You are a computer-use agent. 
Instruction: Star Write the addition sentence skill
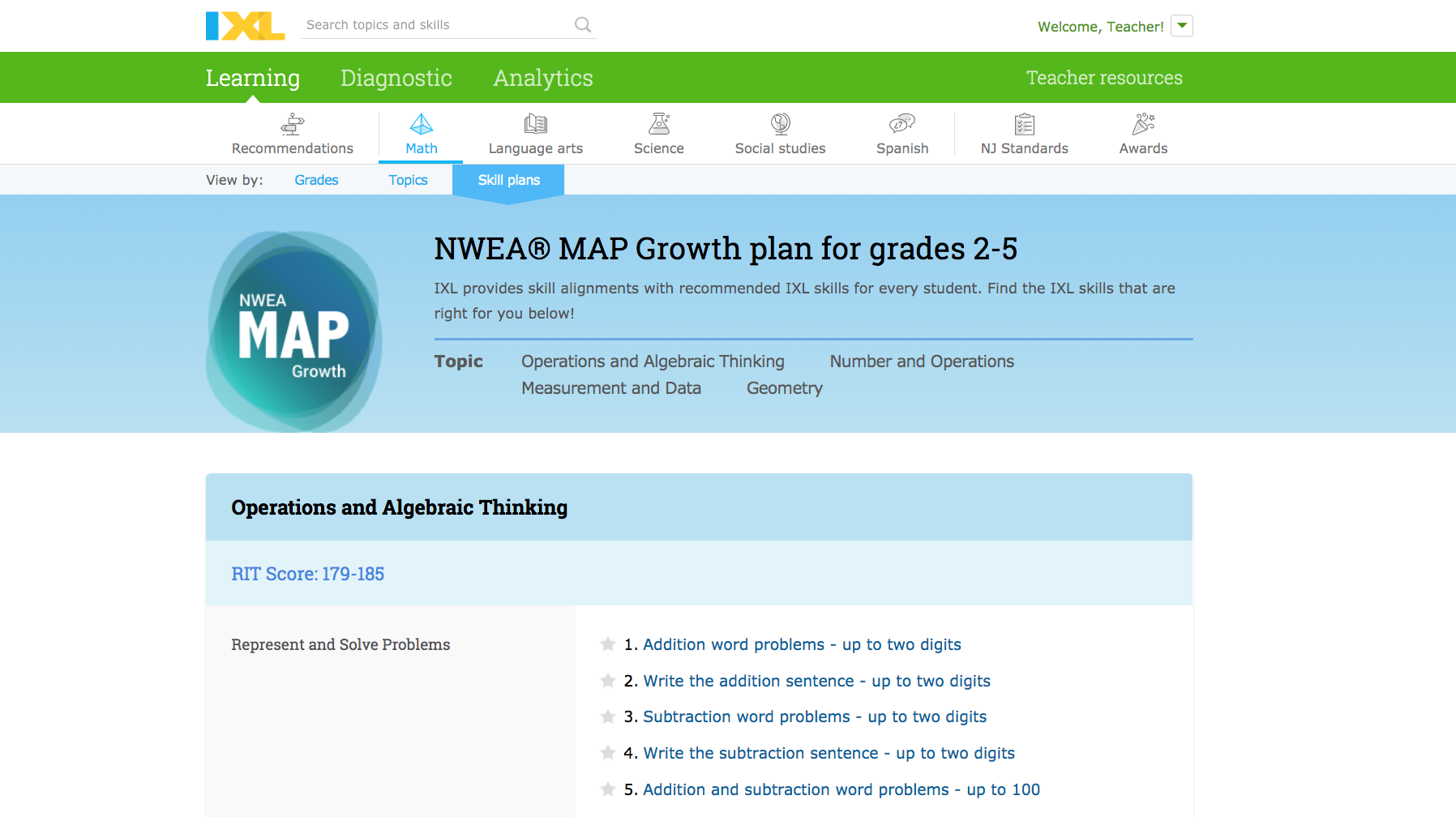608,681
